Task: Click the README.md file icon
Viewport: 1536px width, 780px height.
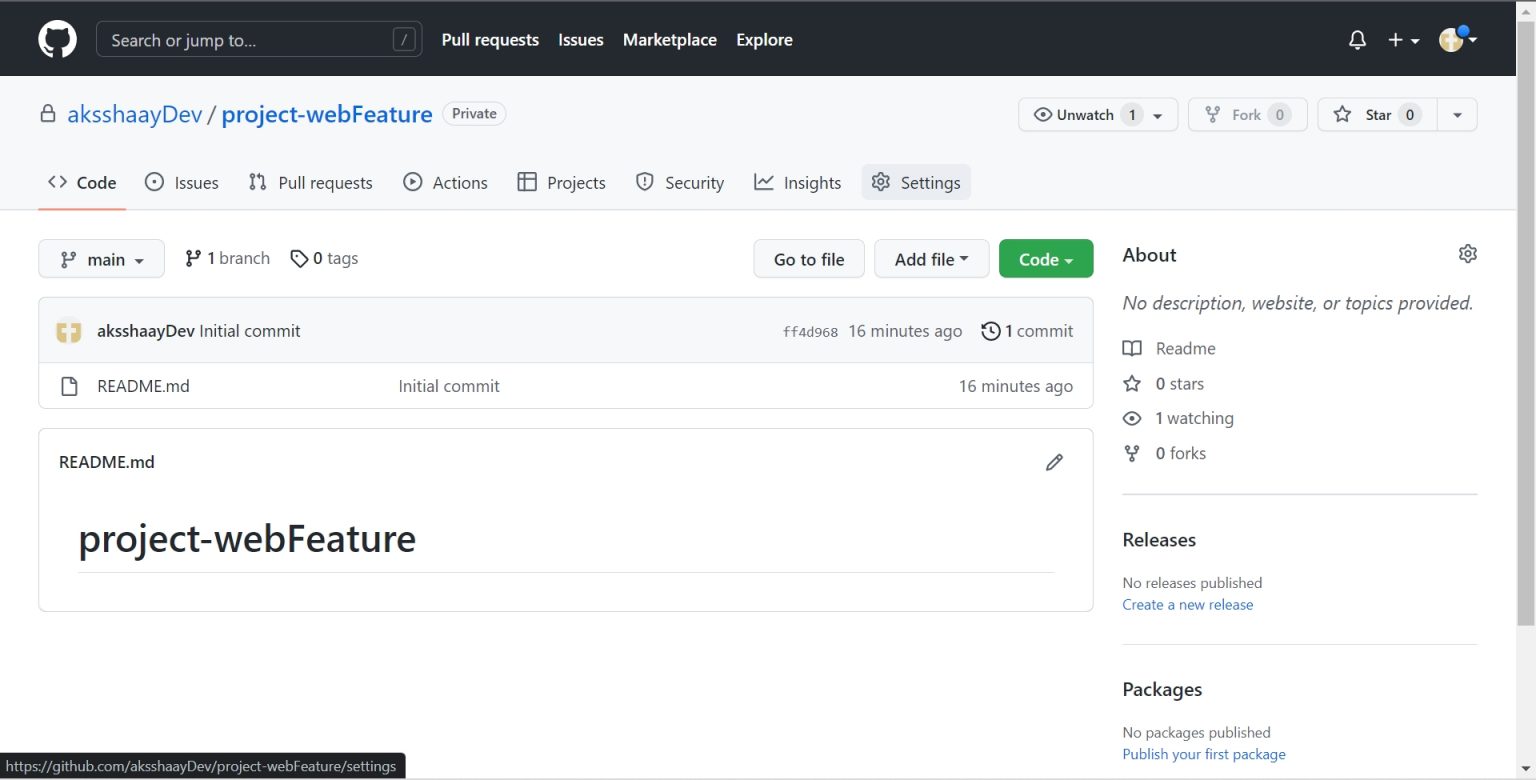Action: click(69, 386)
